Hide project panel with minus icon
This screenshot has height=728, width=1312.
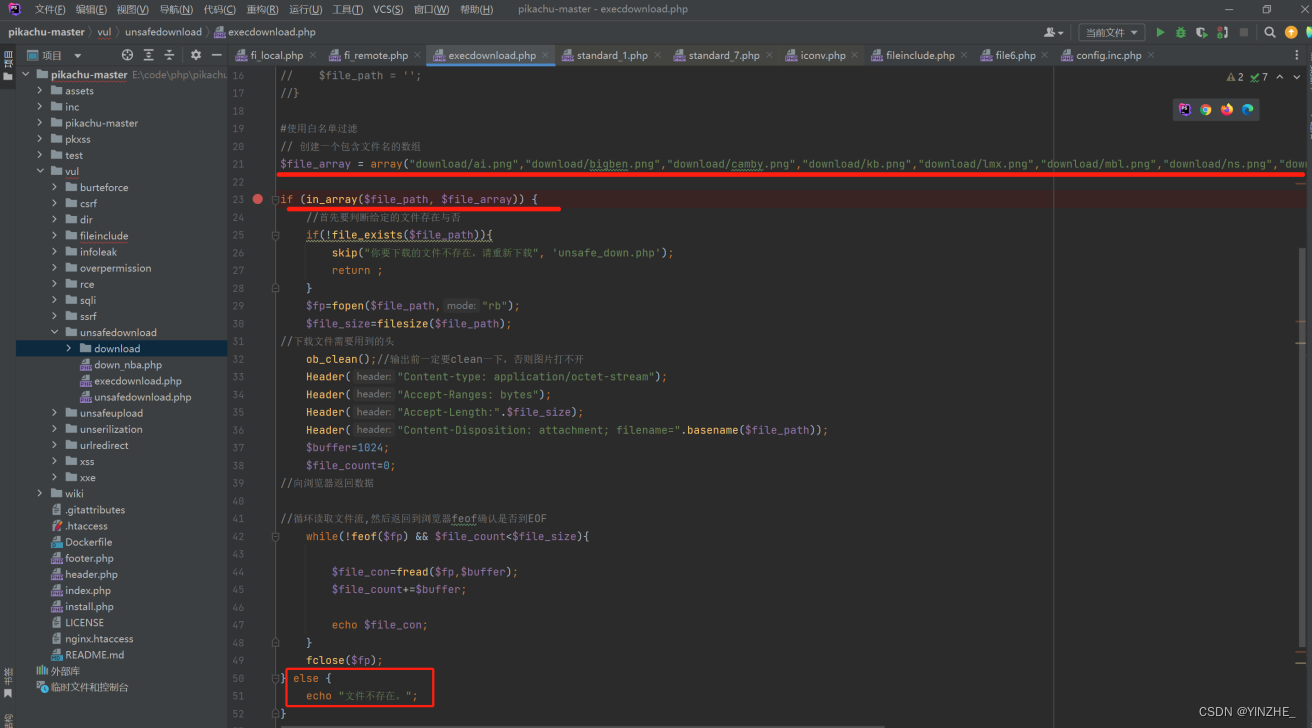tap(216, 55)
